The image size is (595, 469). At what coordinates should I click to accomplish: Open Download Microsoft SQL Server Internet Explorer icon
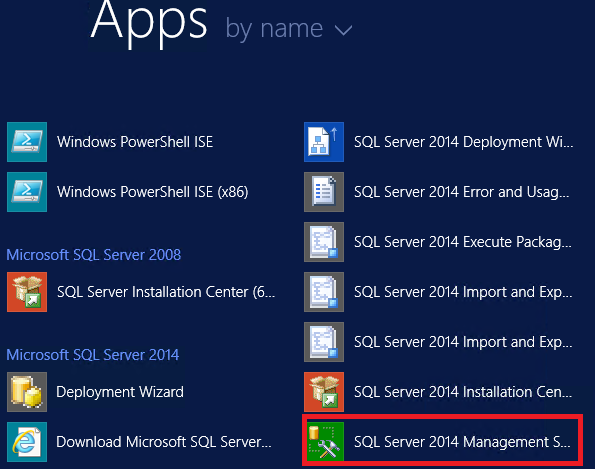click(27, 442)
